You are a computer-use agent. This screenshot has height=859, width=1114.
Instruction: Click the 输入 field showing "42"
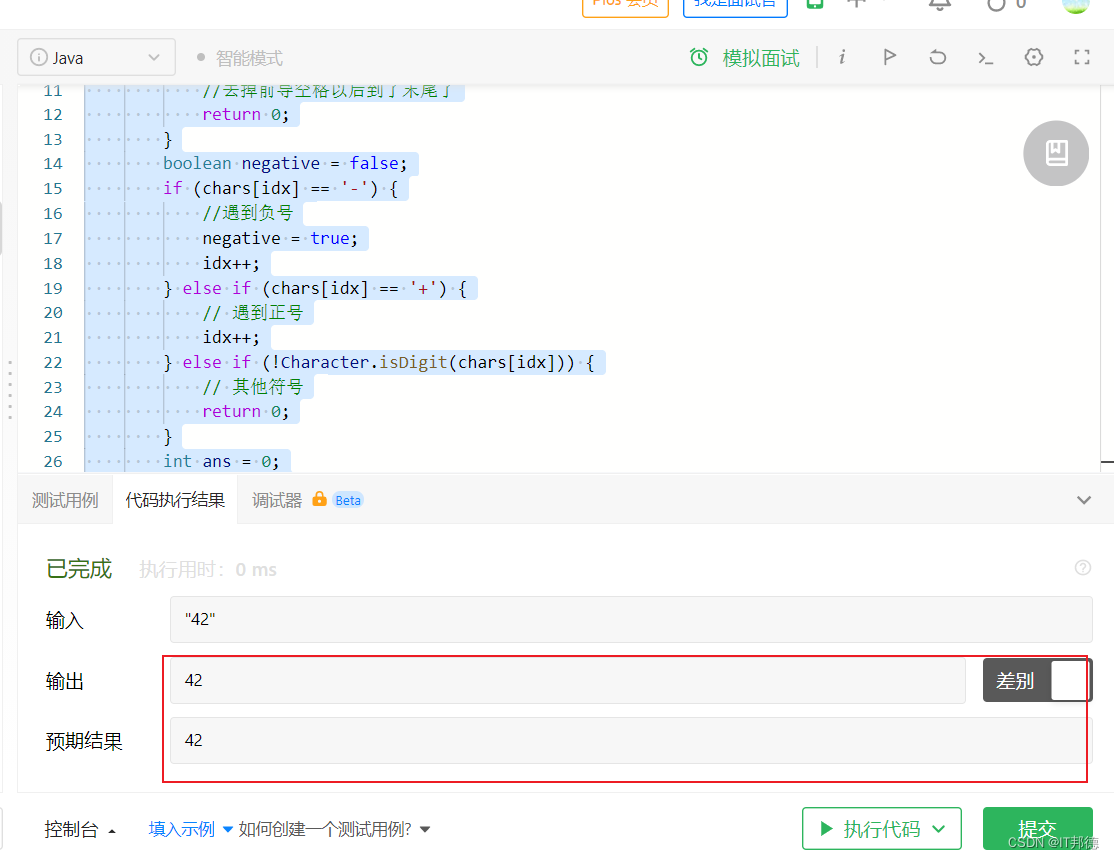coord(631,620)
